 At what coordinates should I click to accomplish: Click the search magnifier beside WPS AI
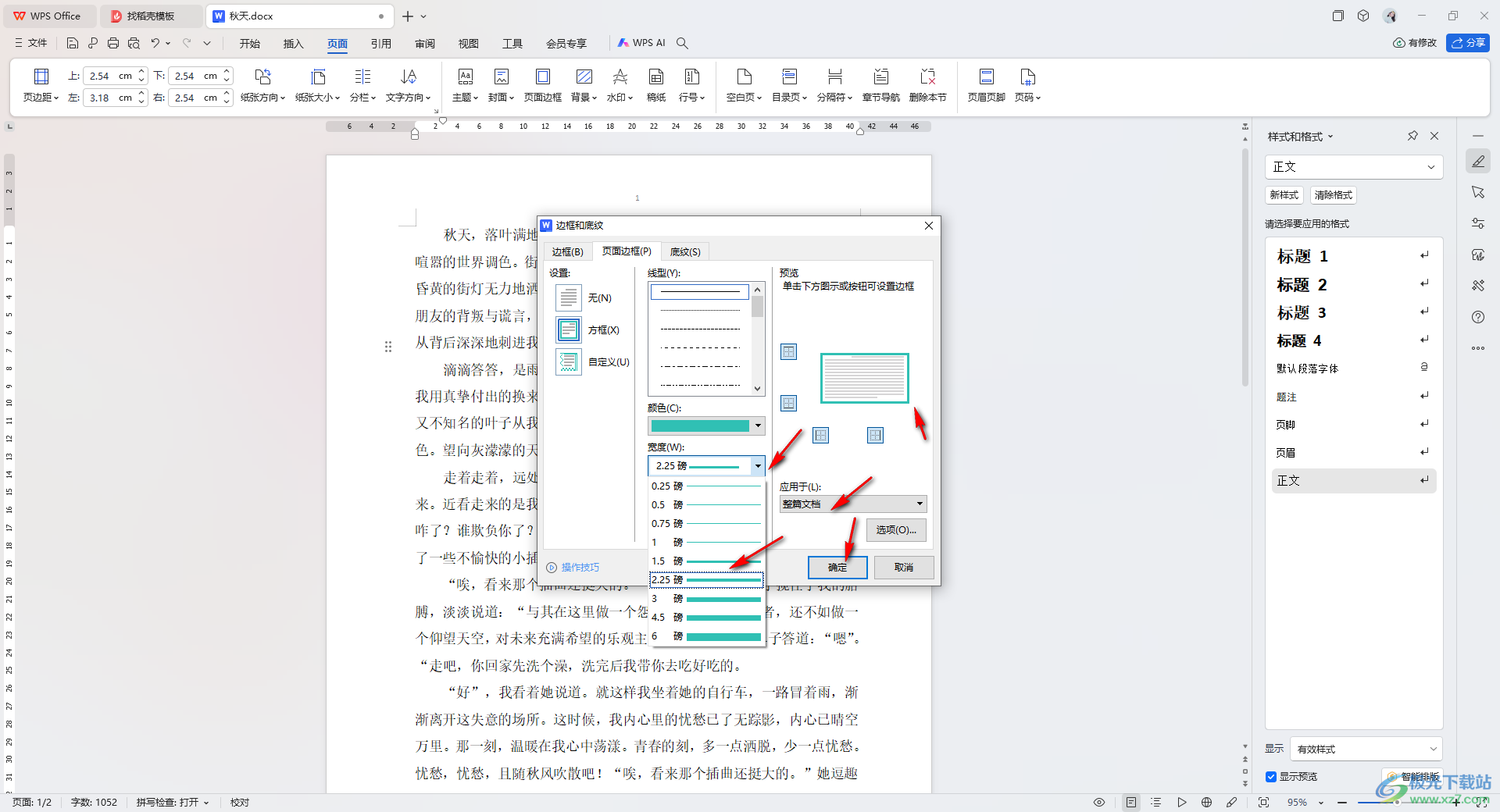tap(682, 43)
